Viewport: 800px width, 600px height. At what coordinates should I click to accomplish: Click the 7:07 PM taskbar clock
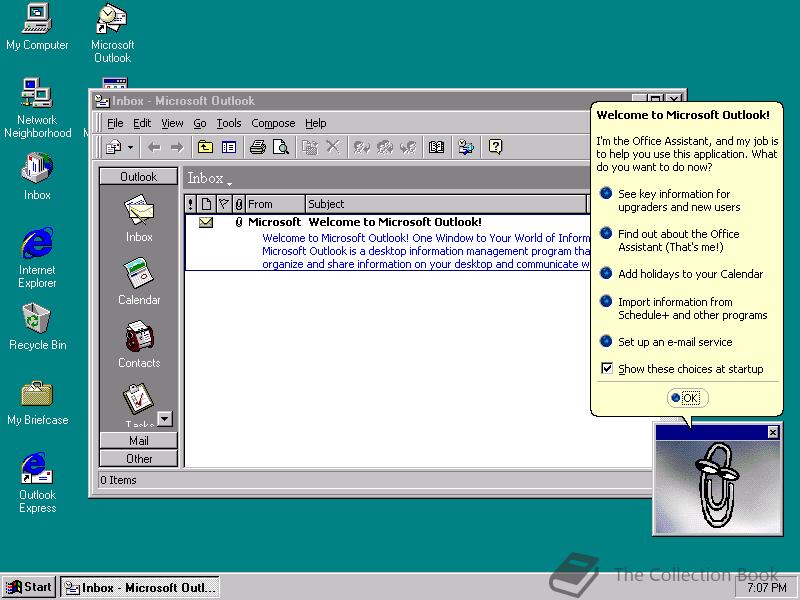[x=766, y=588]
